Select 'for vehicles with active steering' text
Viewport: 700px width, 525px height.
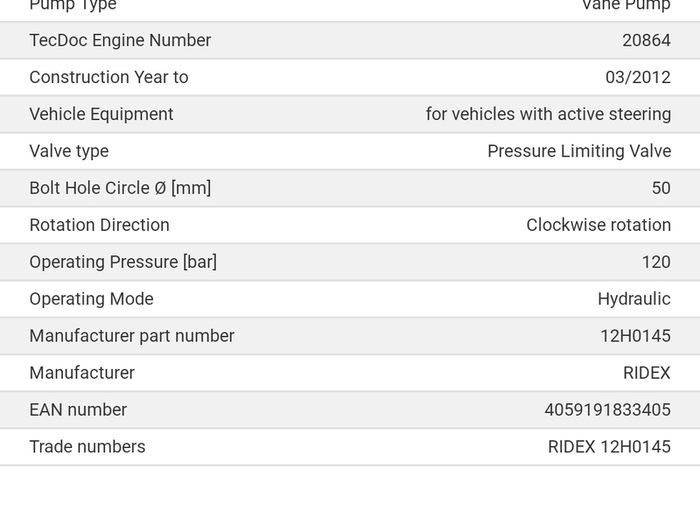[x=548, y=114]
